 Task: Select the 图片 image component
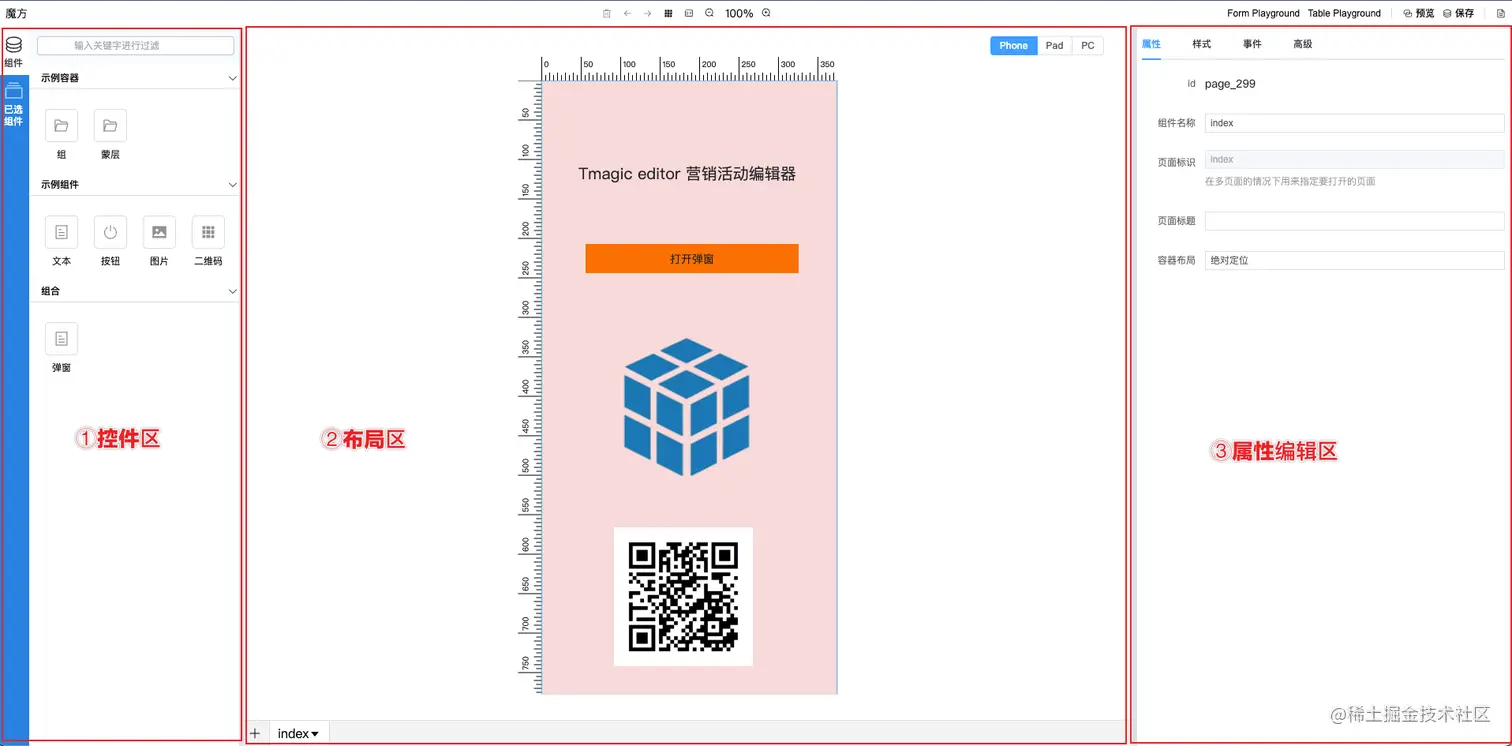click(x=159, y=241)
